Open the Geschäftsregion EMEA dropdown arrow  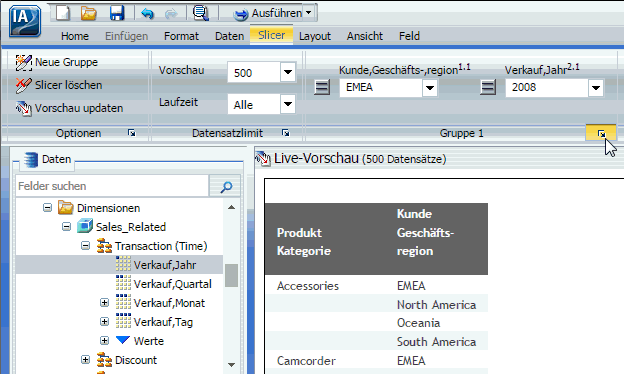pos(430,88)
